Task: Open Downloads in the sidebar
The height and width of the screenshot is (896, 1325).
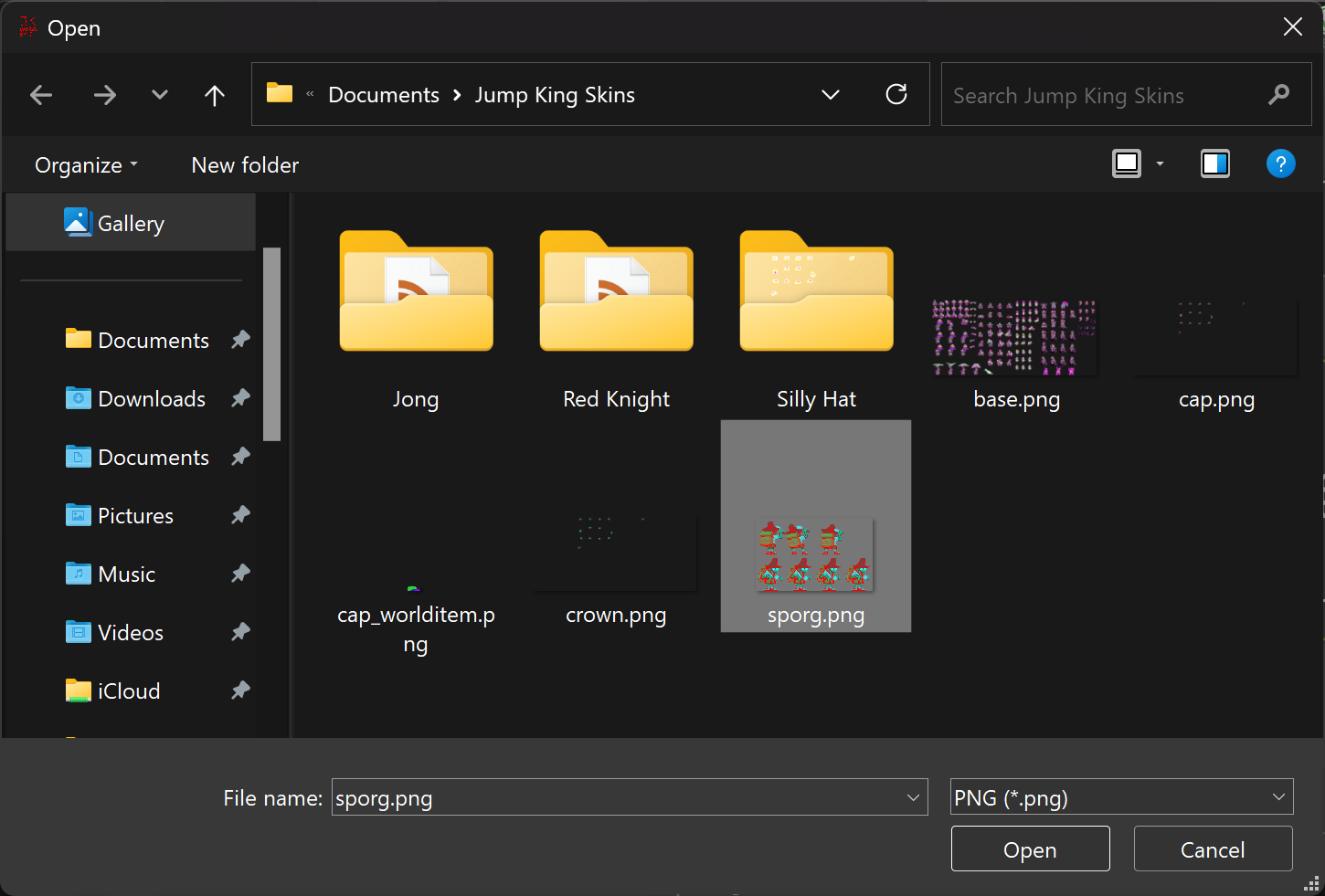Action: [135, 398]
